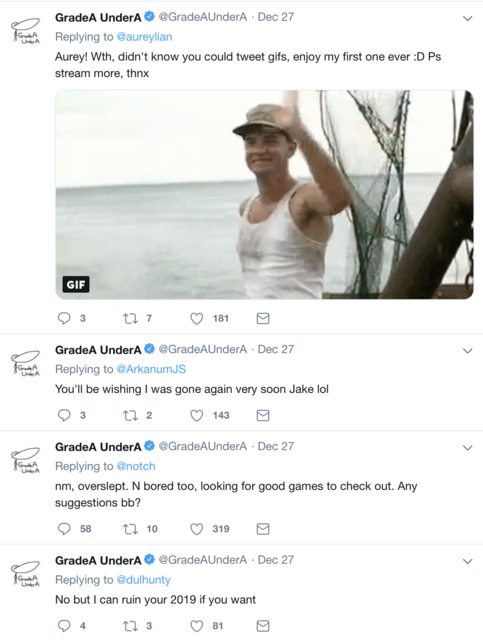Open the chevron menu on the @notch reply
Screen dimensions: 483x640
468,448
